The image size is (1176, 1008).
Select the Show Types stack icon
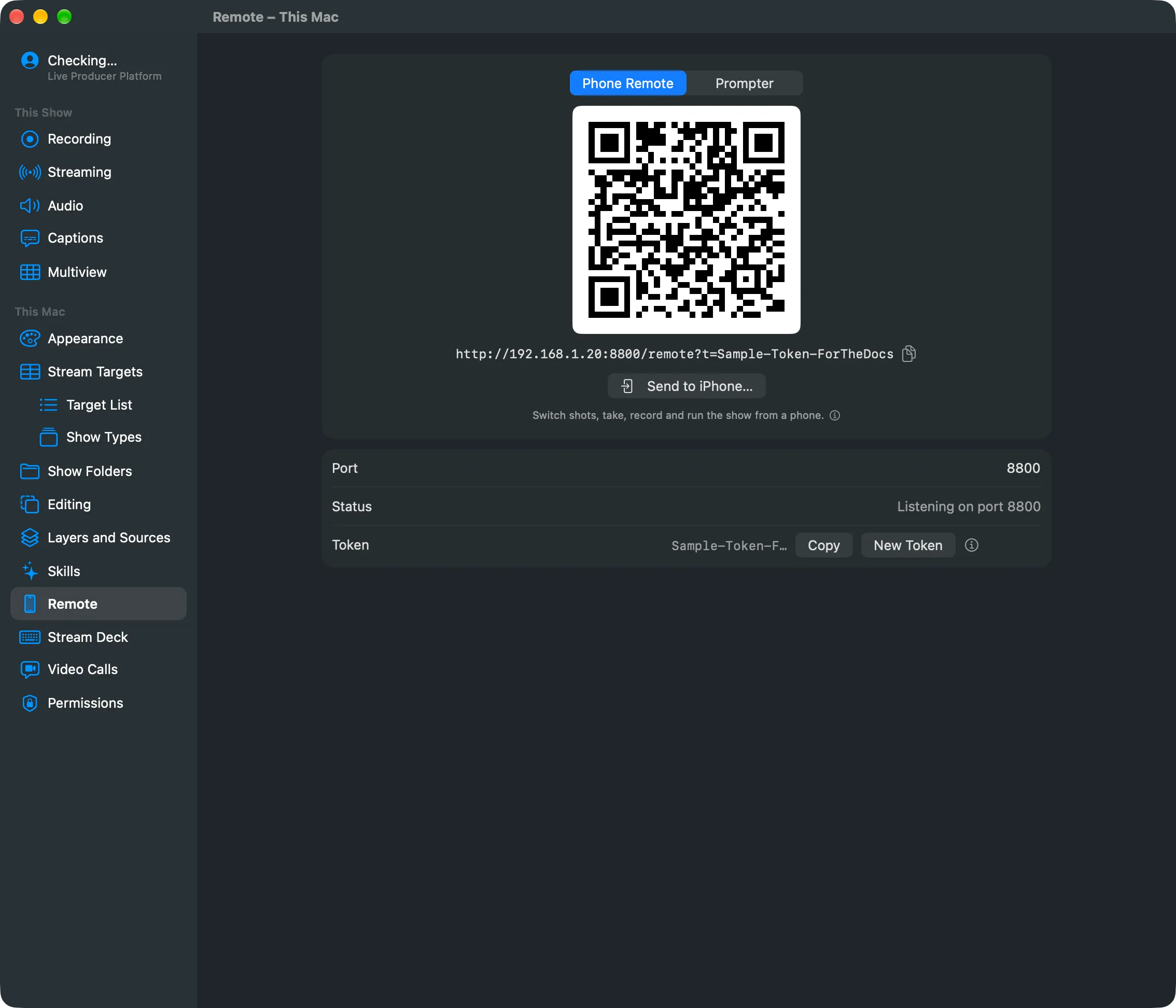[x=48, y=437]
